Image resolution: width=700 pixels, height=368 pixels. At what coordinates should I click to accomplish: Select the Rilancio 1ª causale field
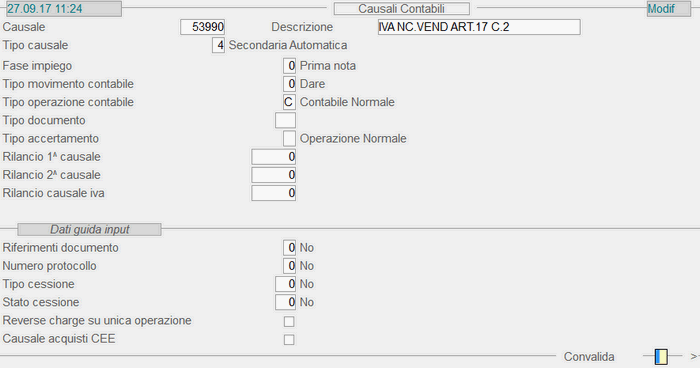click(274, 157)
